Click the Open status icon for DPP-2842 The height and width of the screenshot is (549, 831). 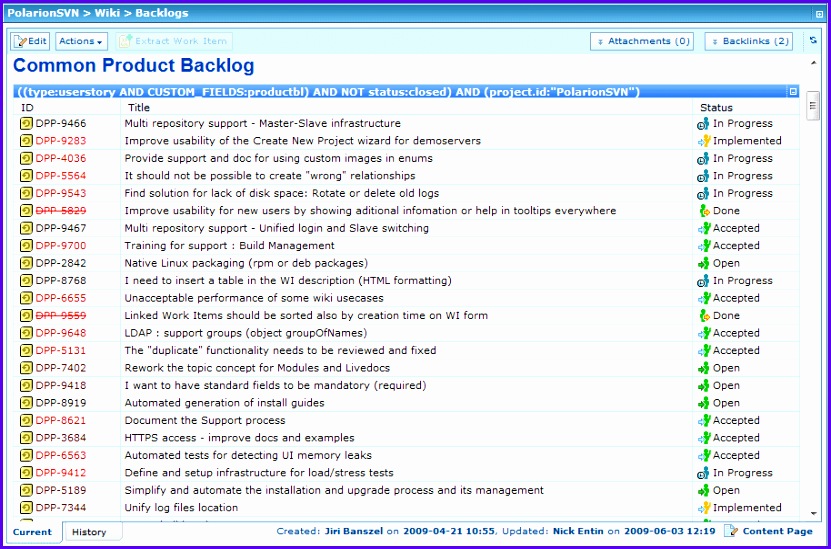703,264
